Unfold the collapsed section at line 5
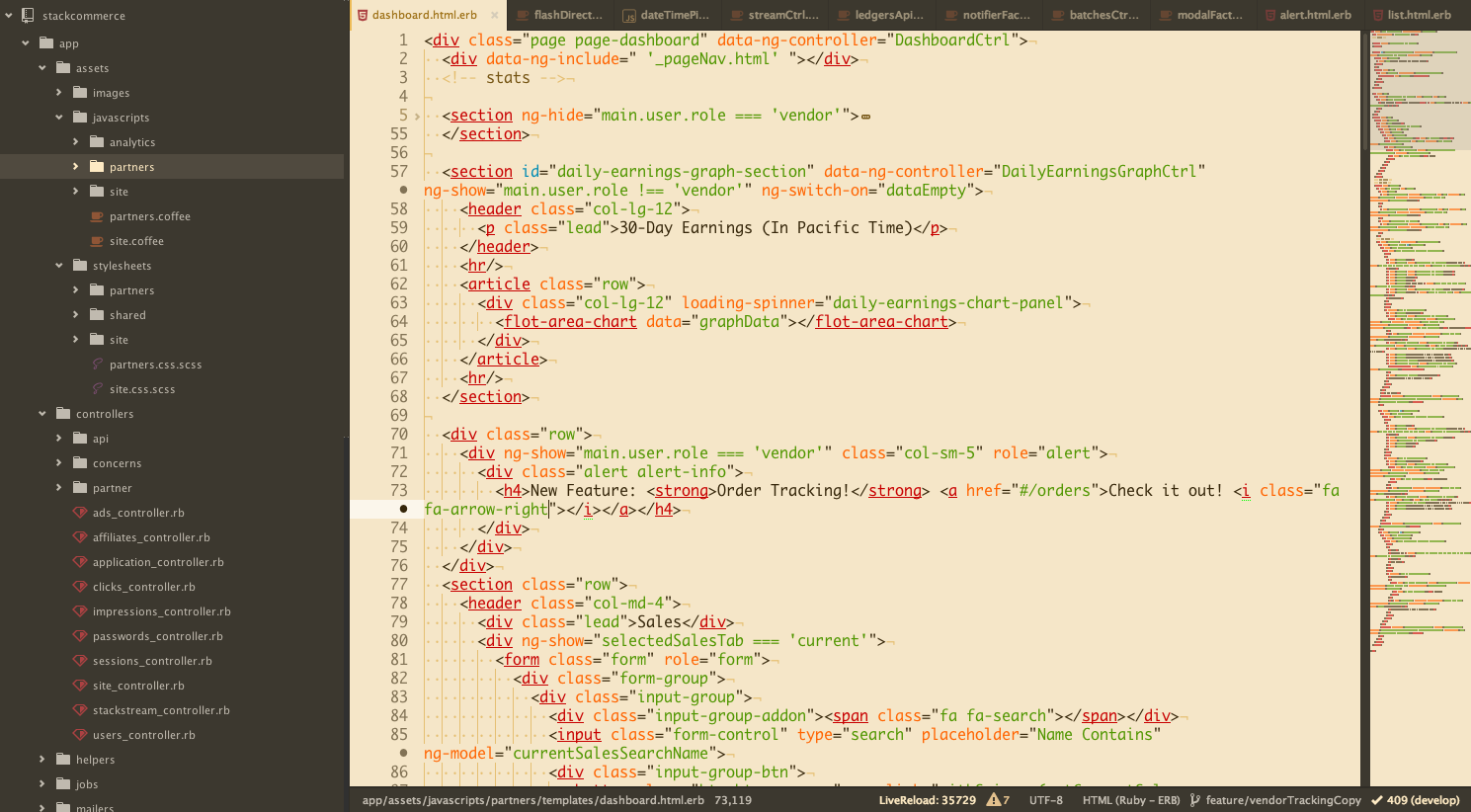 (417, 116)
